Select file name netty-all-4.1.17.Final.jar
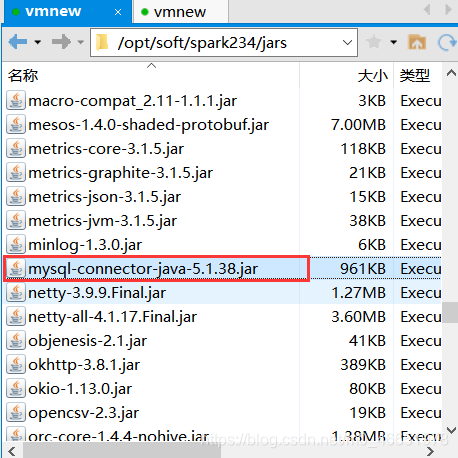This screenshot has height=458, width=458. (113, 317)
